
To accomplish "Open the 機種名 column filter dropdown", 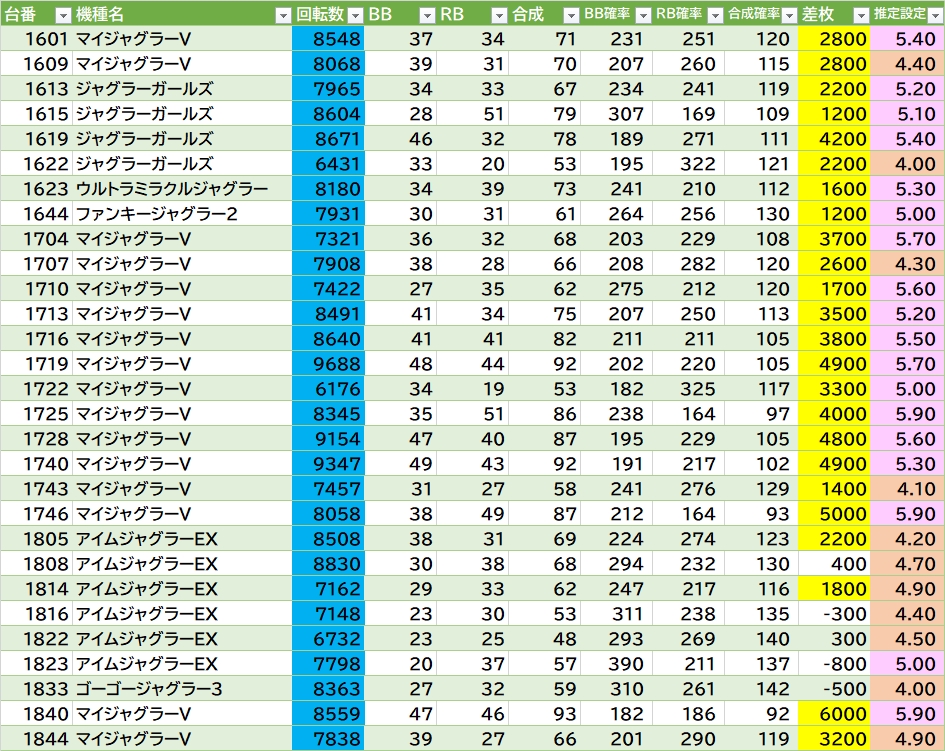I will pyautogui.click(x=283, y=16).
